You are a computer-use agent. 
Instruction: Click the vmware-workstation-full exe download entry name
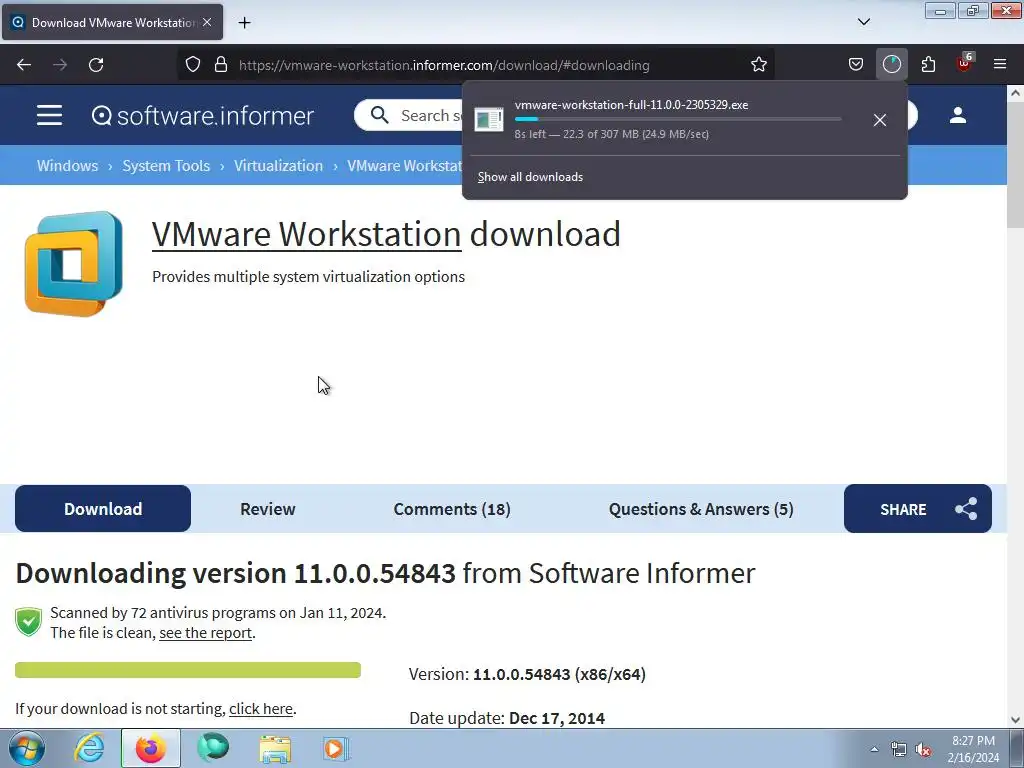tap(632, 104)
